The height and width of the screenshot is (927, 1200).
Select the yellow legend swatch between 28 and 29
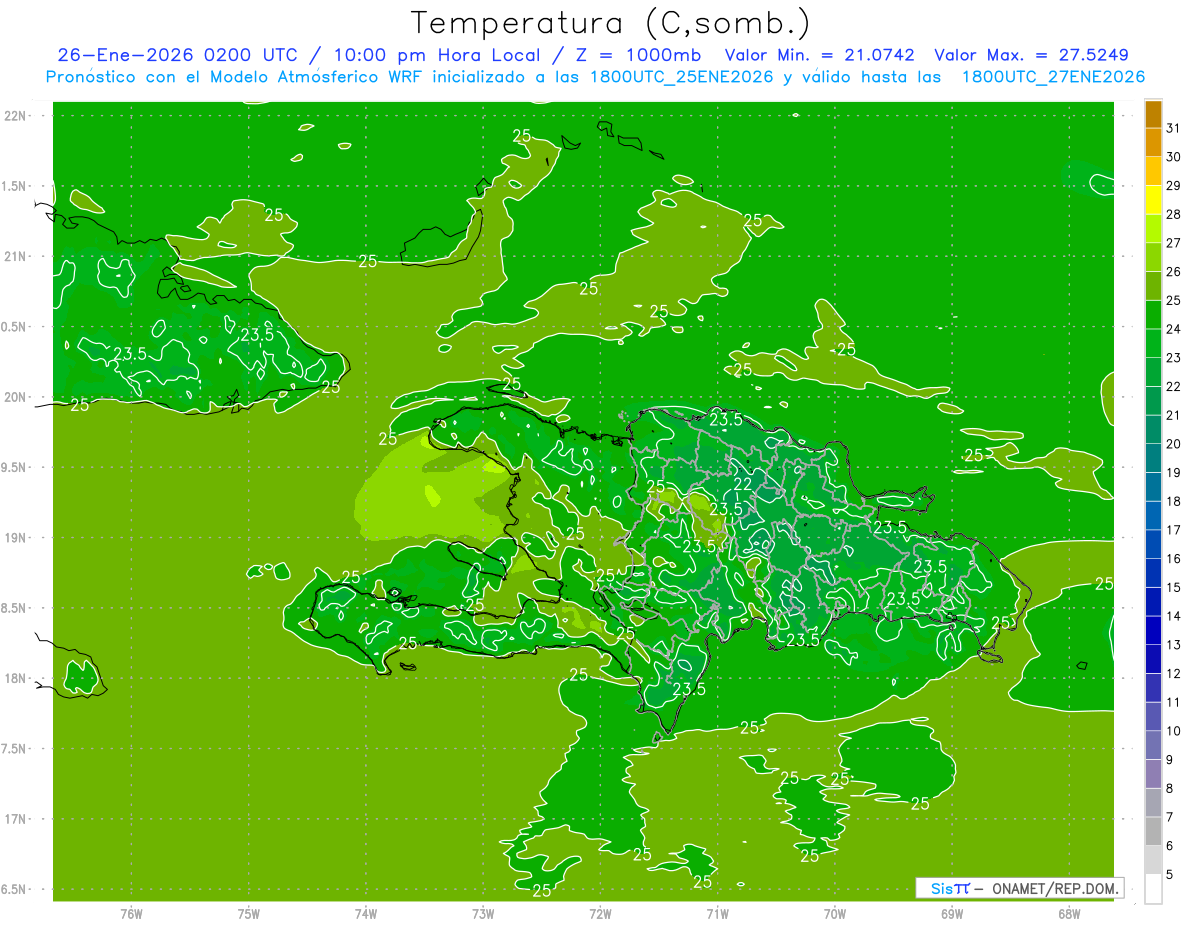click(1153, 200)
